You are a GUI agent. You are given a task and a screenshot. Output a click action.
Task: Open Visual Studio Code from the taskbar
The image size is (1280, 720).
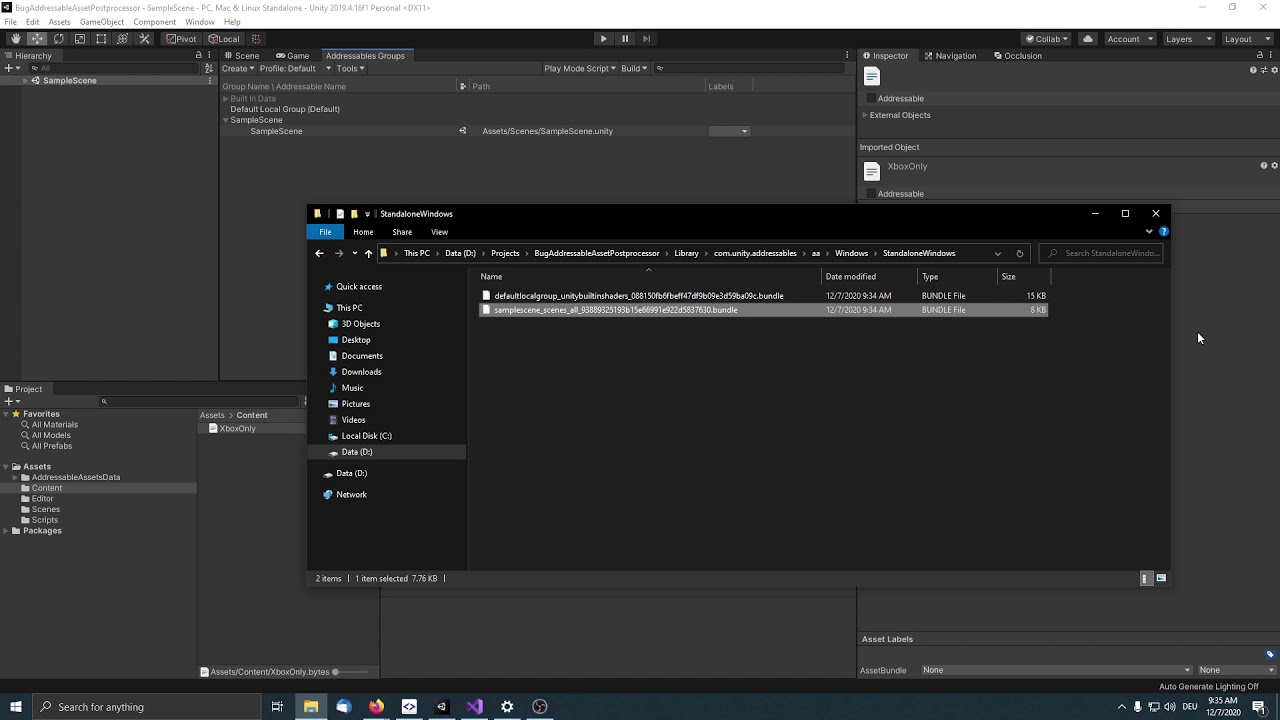tap(474, 707)
